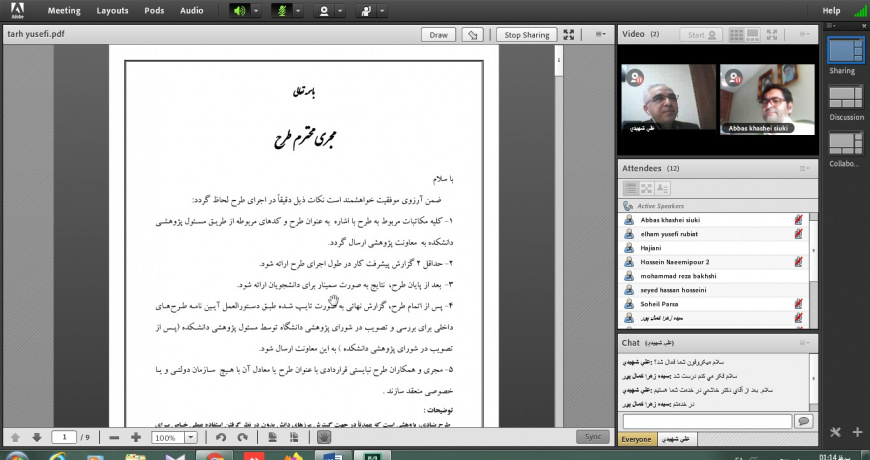
Task: Click the add new layout plus icon
Action: pyautogui.click(x=857, y=432)
